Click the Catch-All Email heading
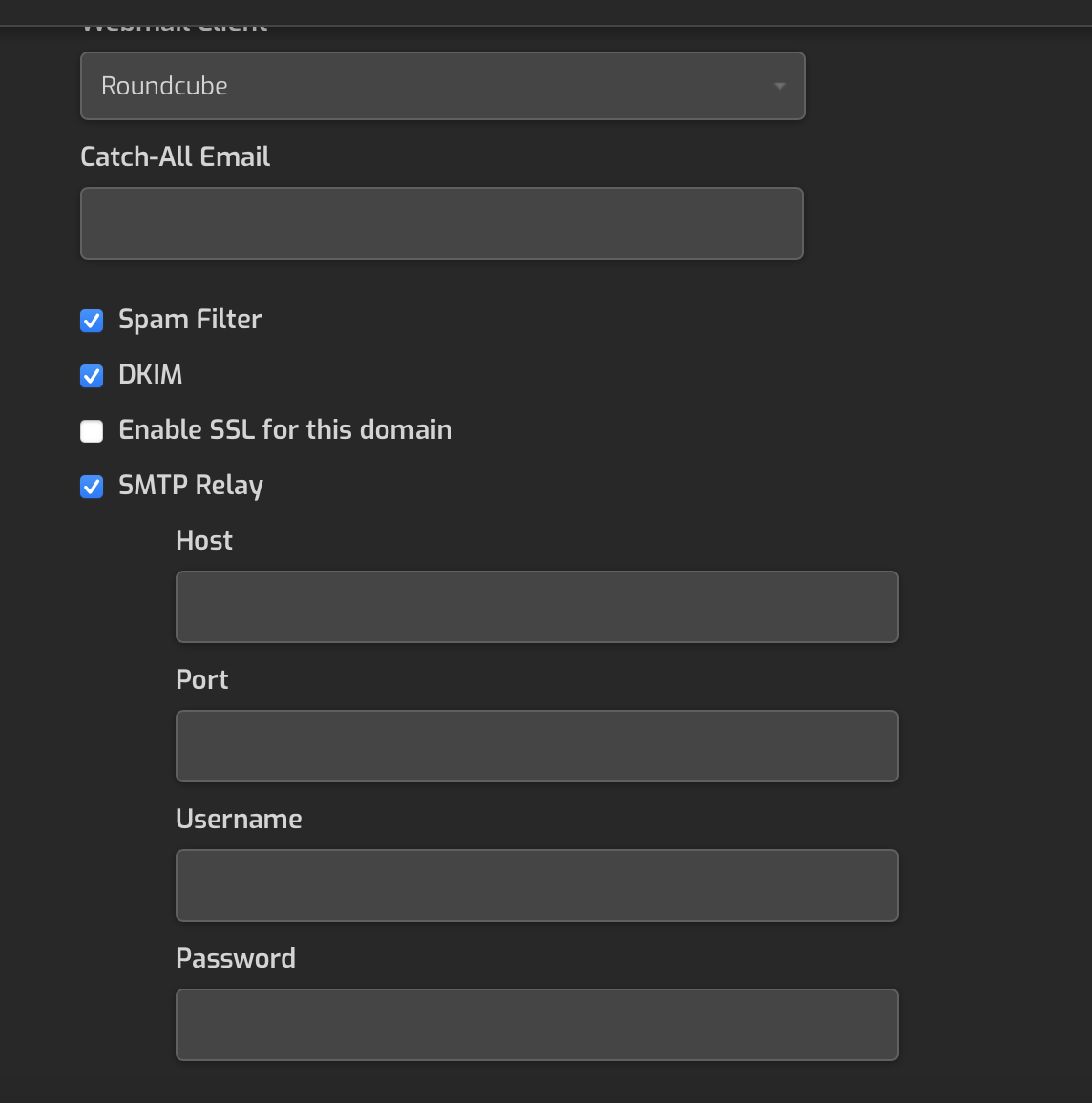The image size is (1092, 1103). (x=175, y=156)
